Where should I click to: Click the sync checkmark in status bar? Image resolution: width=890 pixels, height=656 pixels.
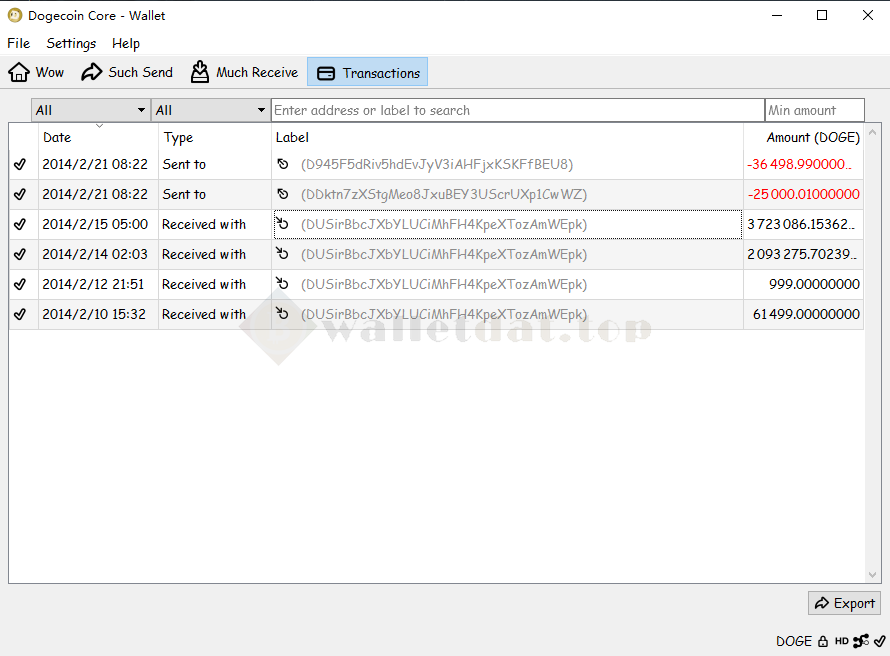tap(879, 641)
